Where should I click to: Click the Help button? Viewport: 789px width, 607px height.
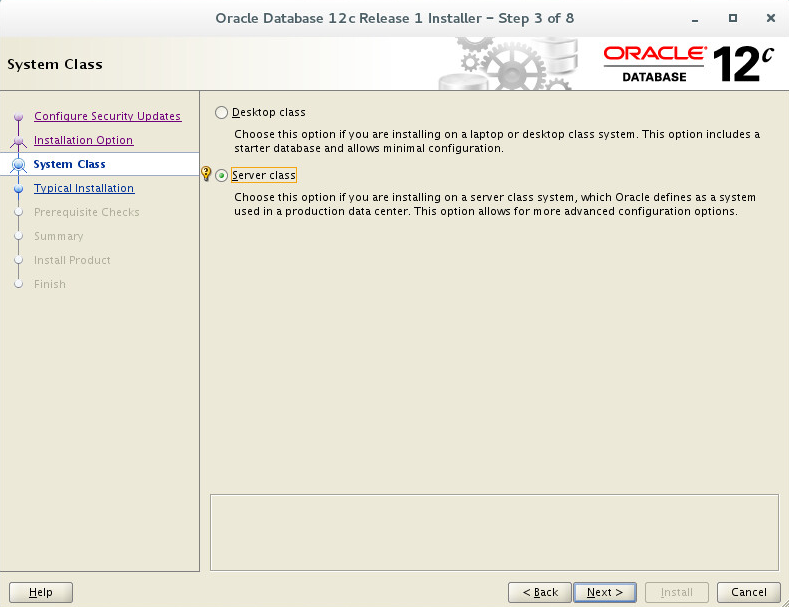[x=41, y=592]
